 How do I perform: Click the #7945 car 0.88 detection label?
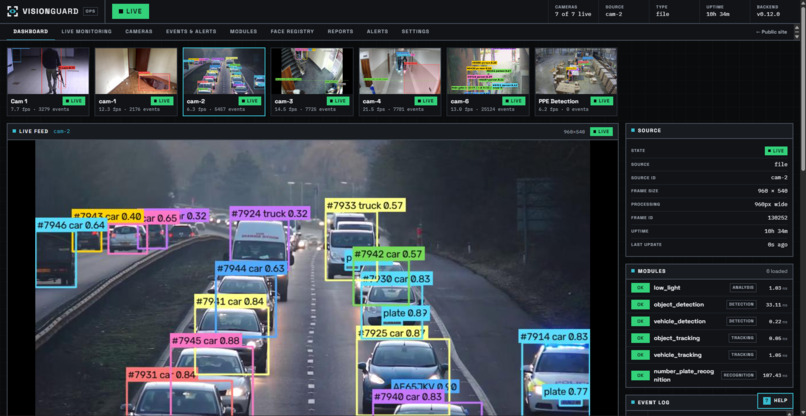(206, 340)
